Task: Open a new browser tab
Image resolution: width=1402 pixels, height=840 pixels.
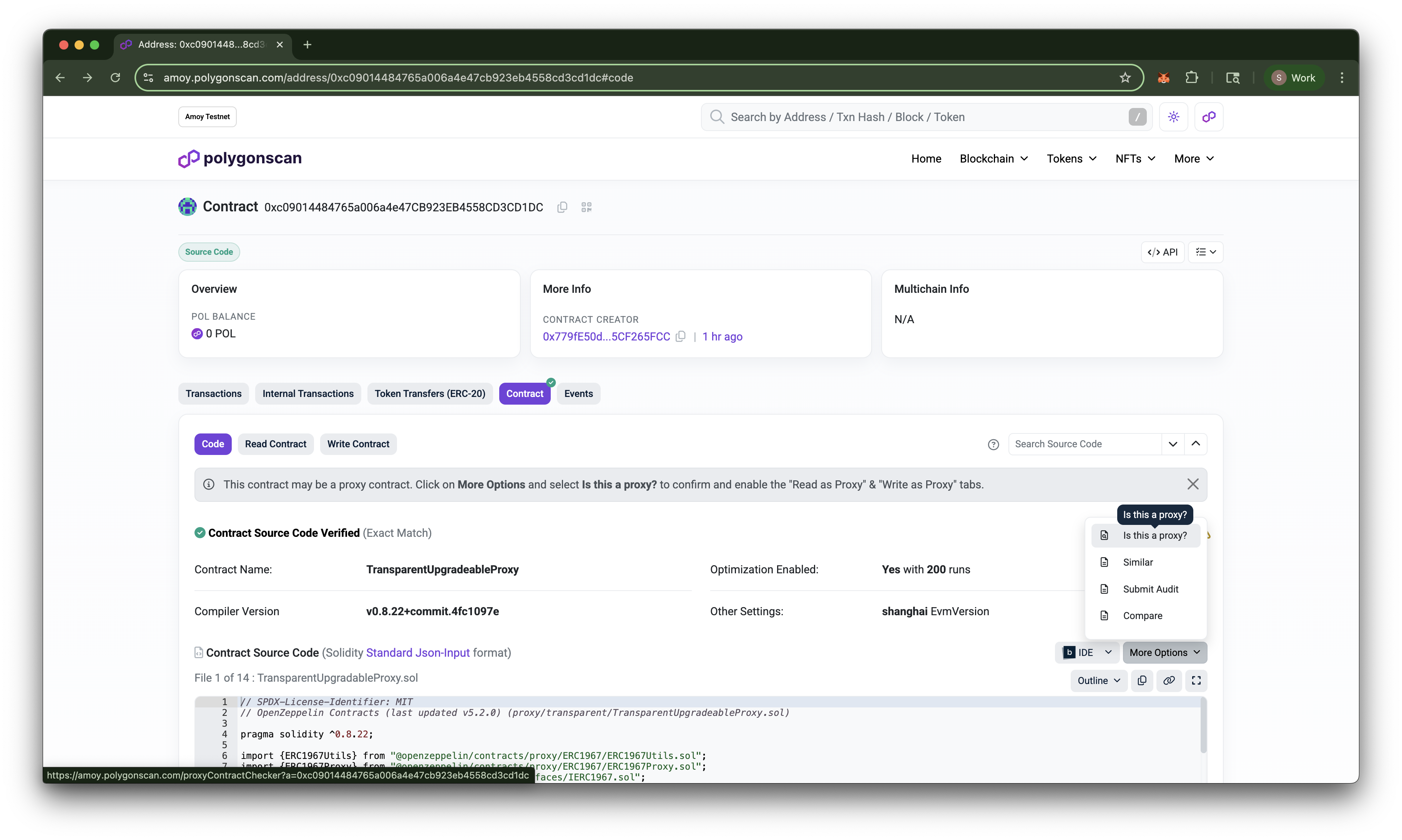Action: pyautogui.click(x=307, y=44)
